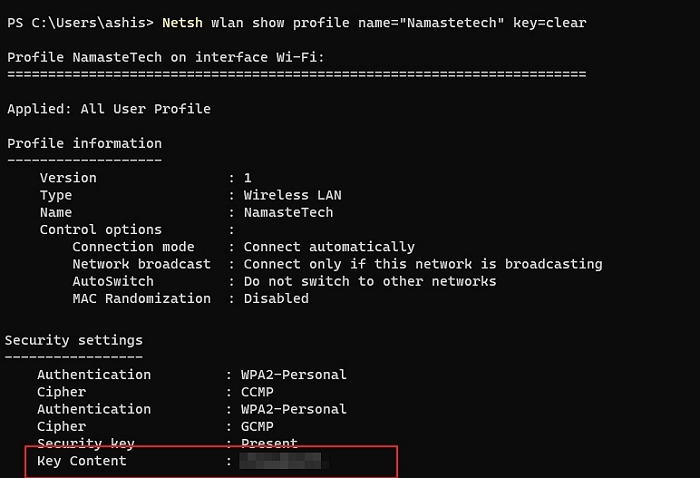The height and width of the screenshot is (478, 700).
Task: Click the NamasteTech value beside Name
Action: (288, 212)
